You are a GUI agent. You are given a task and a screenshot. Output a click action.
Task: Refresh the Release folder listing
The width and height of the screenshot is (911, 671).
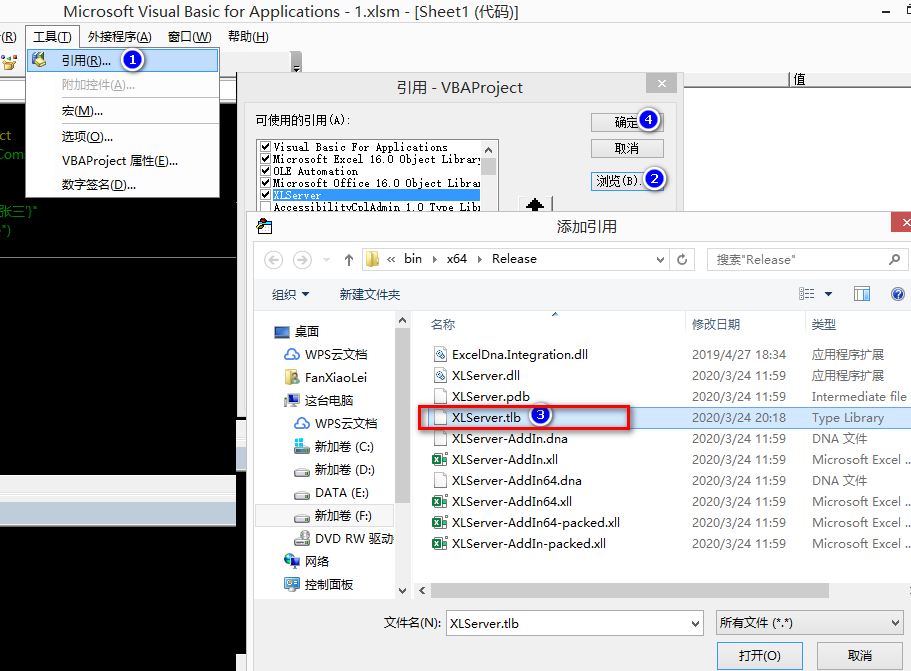pyautogui.click(x=682, y=259)
